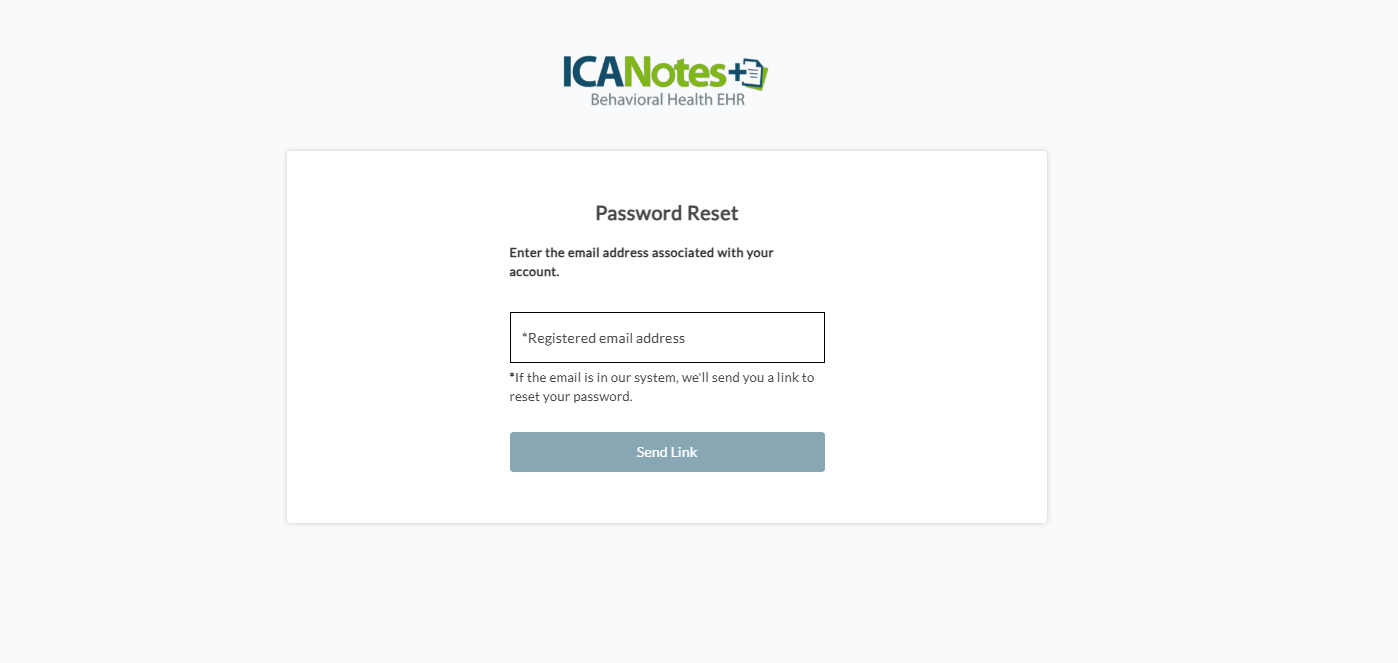The height and width of the screenshot is (663, 1398).
Task: Click the plus sign in the logo
Action: click(x=738, y=72)
